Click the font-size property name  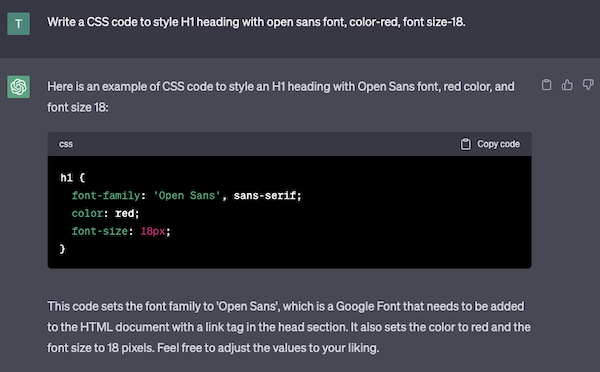[x=99, y=231]
